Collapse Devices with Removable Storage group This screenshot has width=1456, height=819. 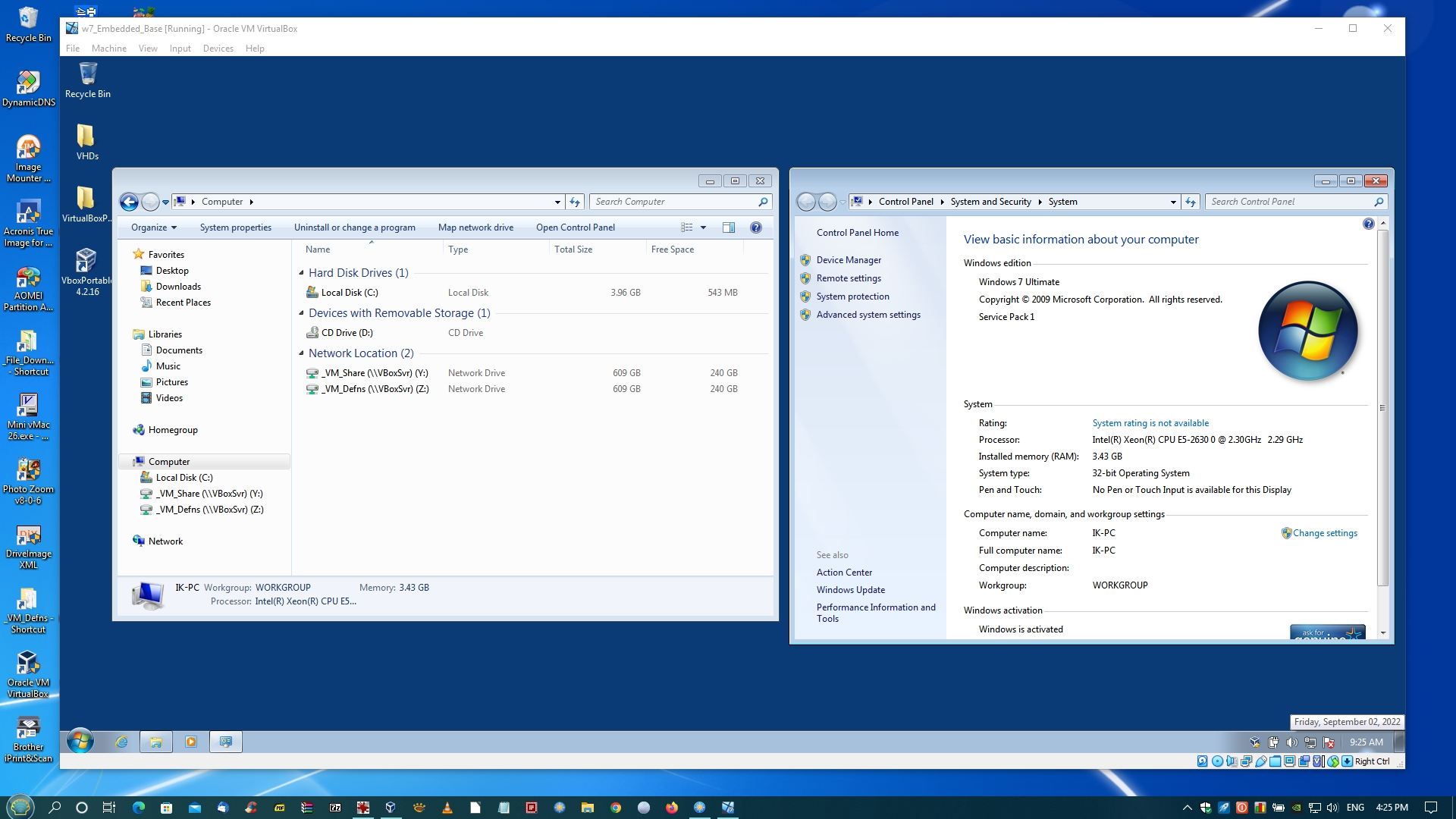coord(302,313)
